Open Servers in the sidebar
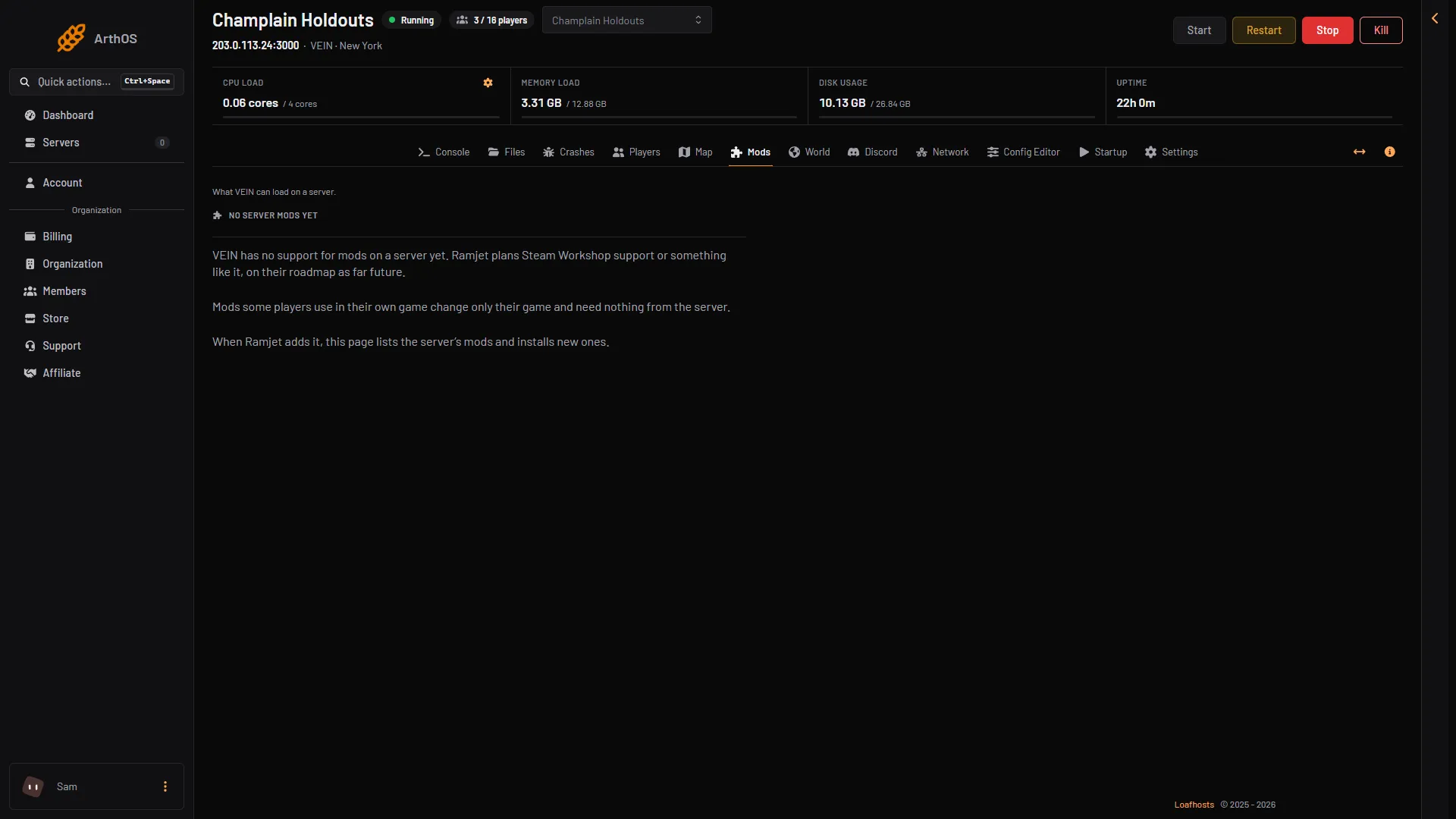The width and height of the screenshot is (1456, 819). click(x=96, y=143)
